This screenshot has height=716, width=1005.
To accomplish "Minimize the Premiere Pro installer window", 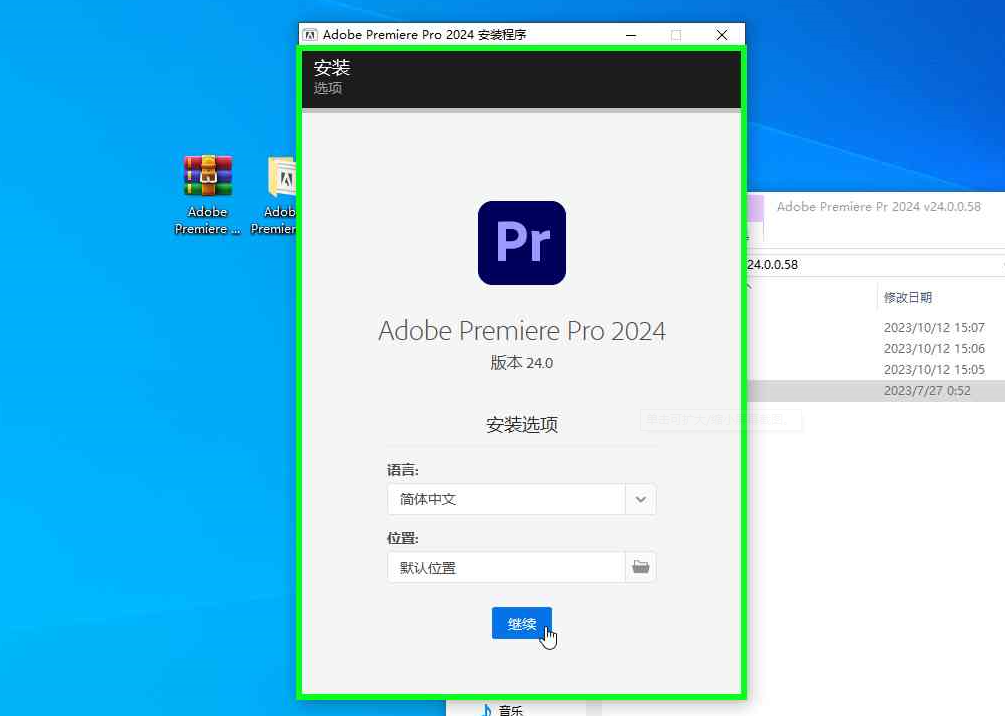I will (x=631, y=35).
